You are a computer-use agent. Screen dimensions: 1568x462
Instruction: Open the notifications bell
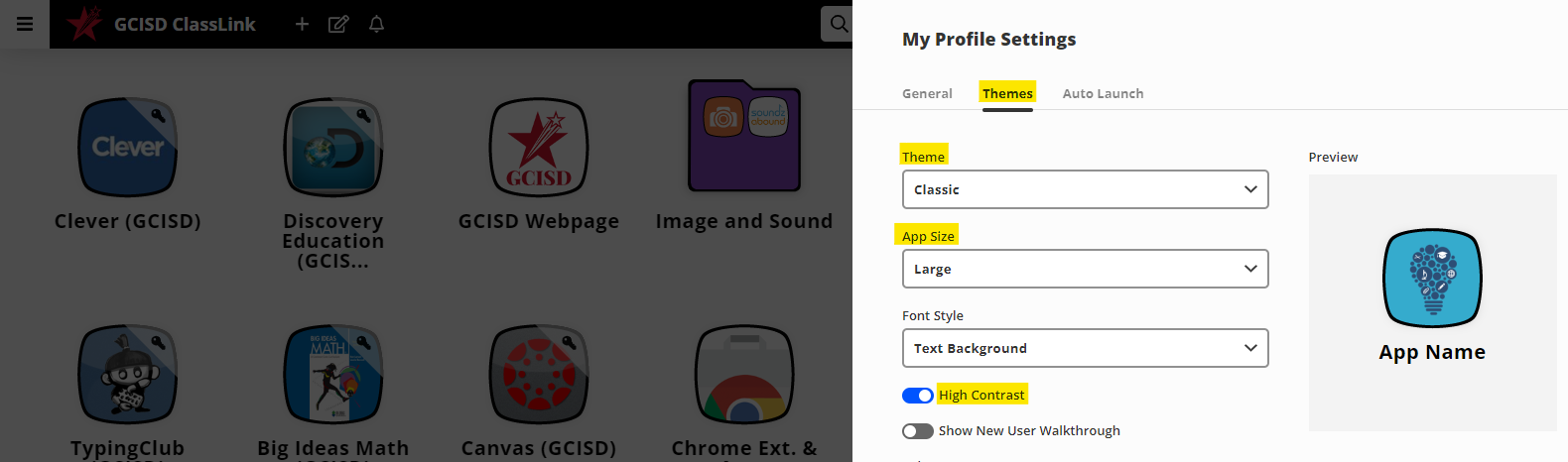[x=376, y=24]
